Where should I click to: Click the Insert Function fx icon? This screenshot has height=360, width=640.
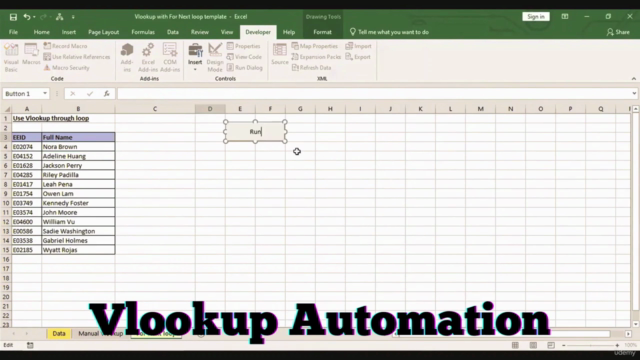(107, 94)
